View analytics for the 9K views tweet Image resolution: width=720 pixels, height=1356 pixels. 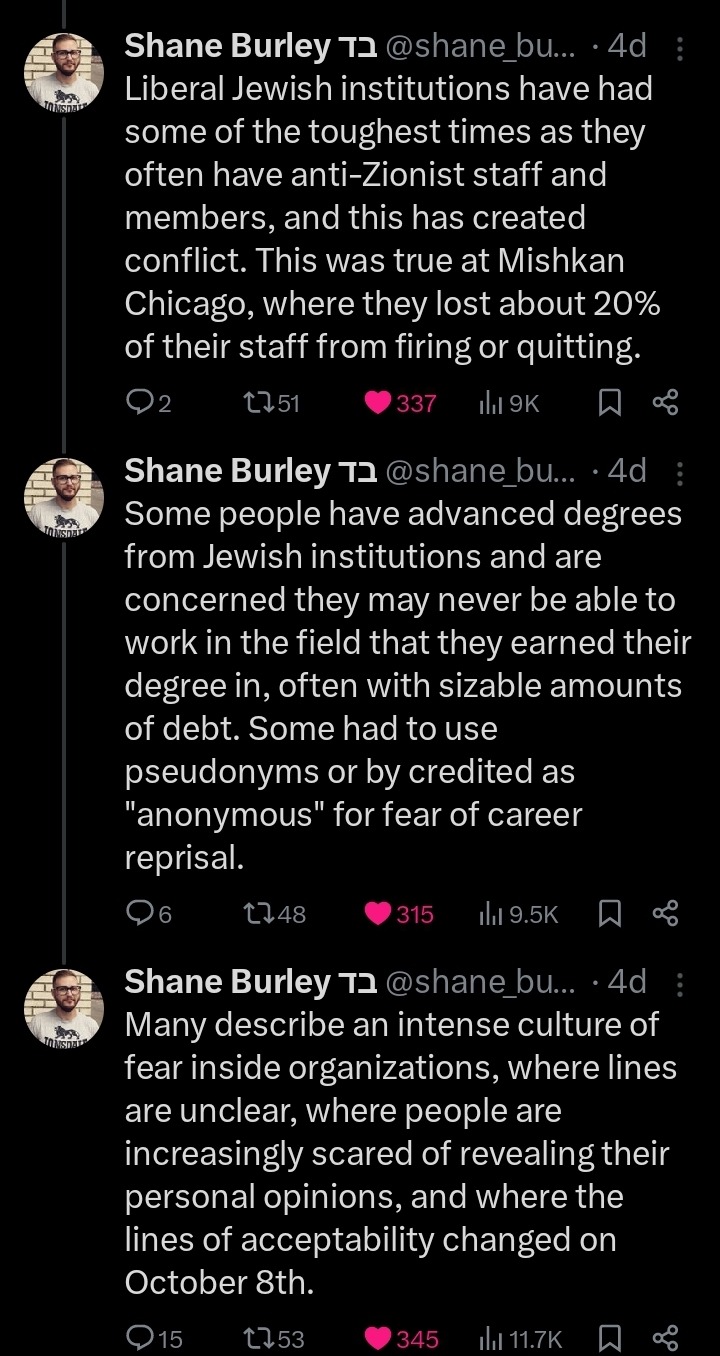(x=509, y=403)
